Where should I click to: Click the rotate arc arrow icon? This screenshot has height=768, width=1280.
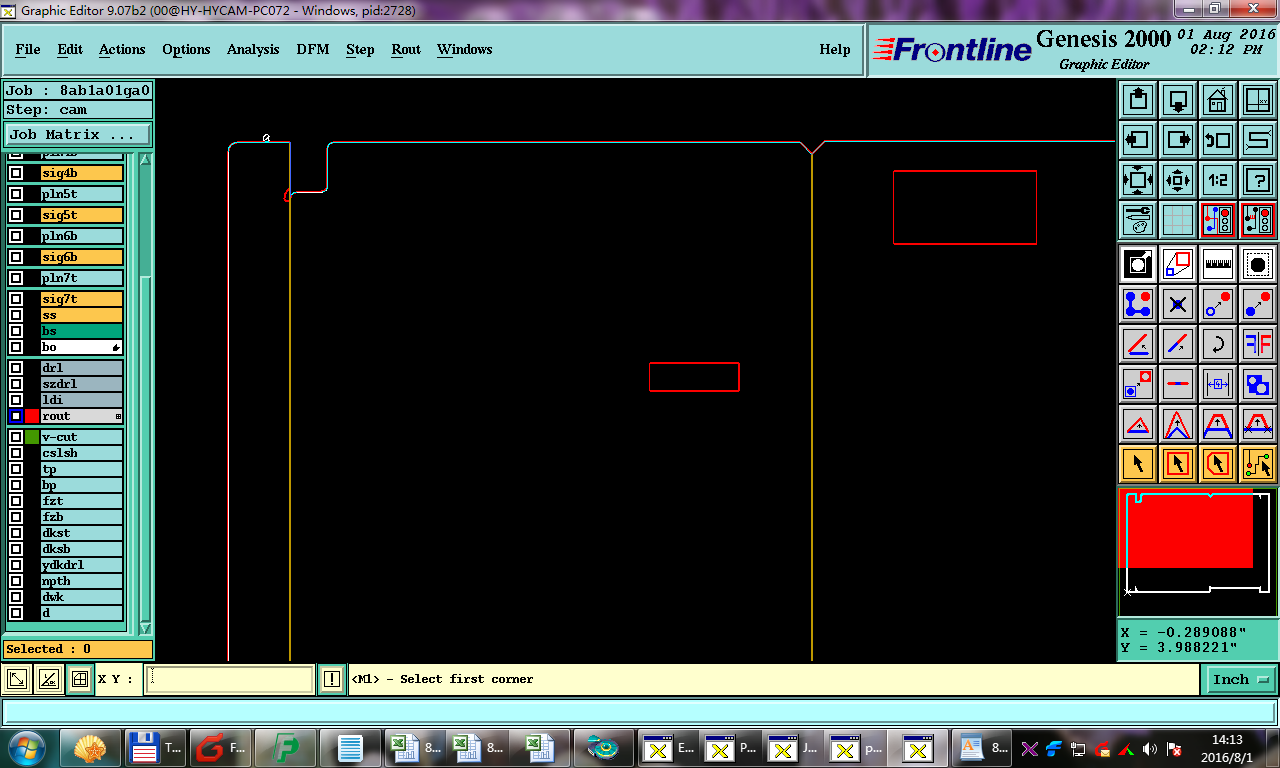point(1218,344)
